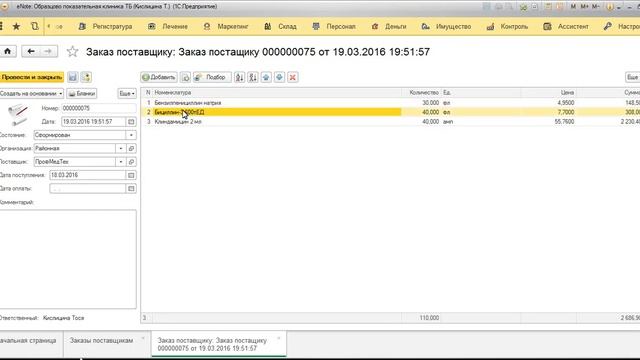Add this order to favorites with the star

pos(72,51)
